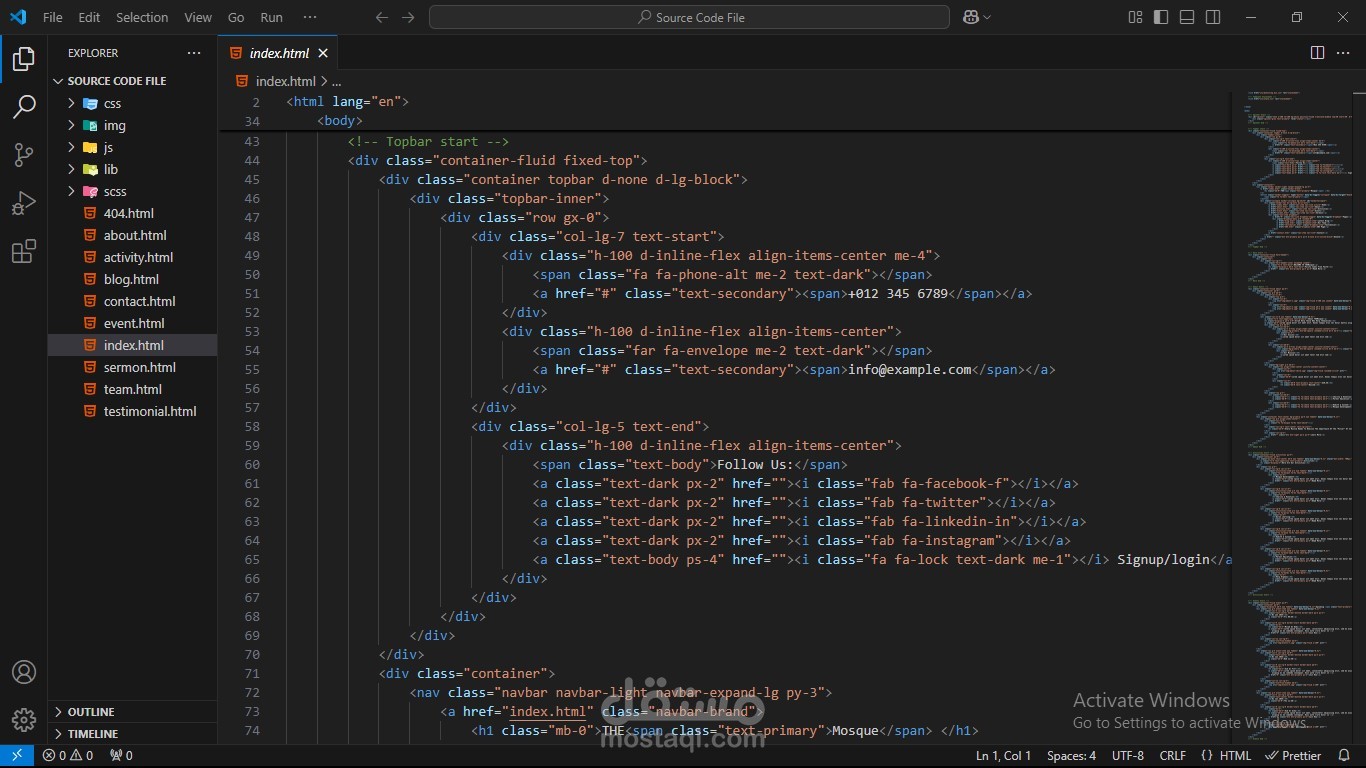Open the Copilot dropdown arrow
1366x768 pixels.
[988, 17]
